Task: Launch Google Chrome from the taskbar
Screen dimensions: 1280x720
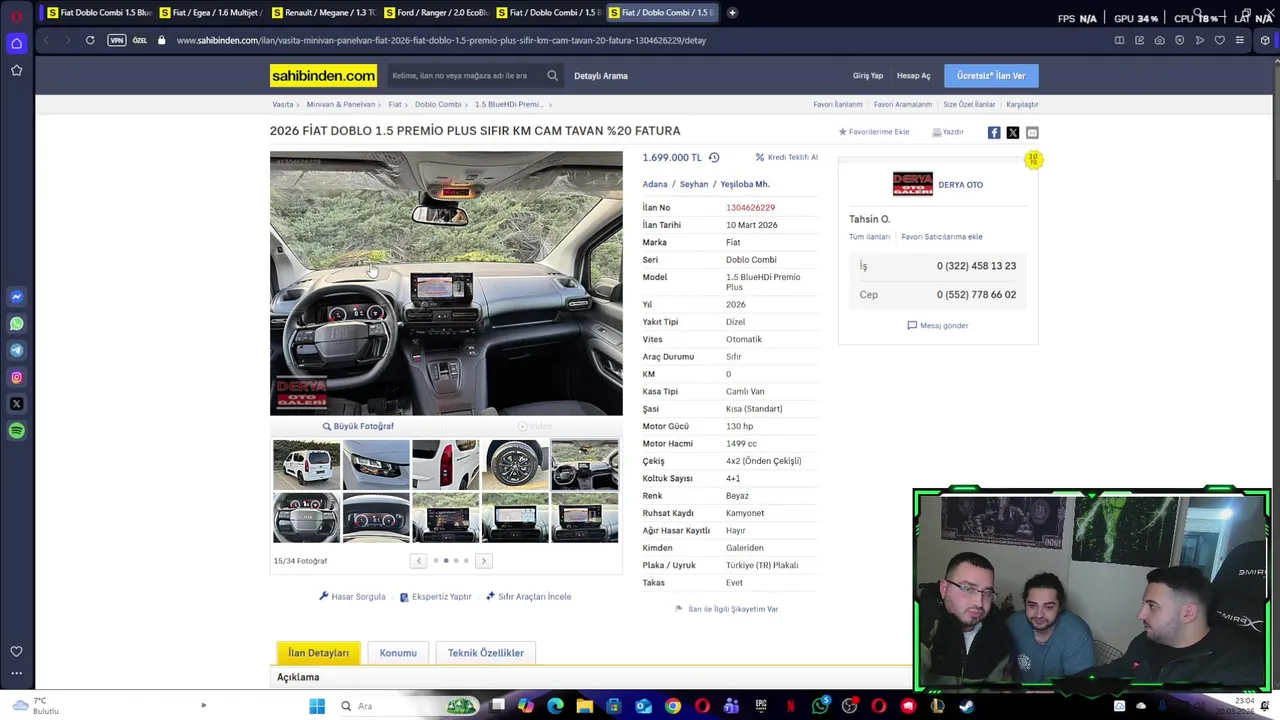Action: coord(673,706)
